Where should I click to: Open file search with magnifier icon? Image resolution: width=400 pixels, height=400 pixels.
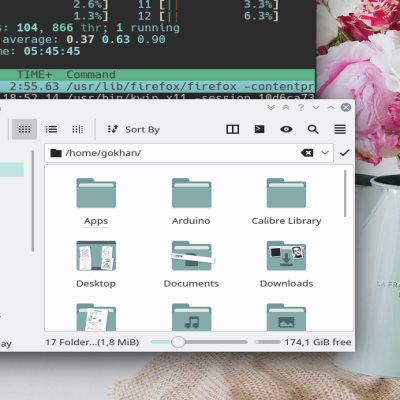point(313,129)
